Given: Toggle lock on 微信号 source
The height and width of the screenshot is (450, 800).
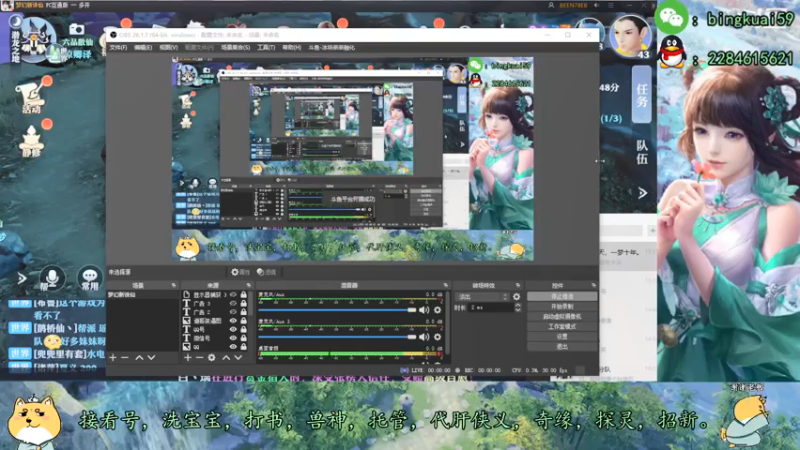Looking at the screenshot, I should [243, 338].
